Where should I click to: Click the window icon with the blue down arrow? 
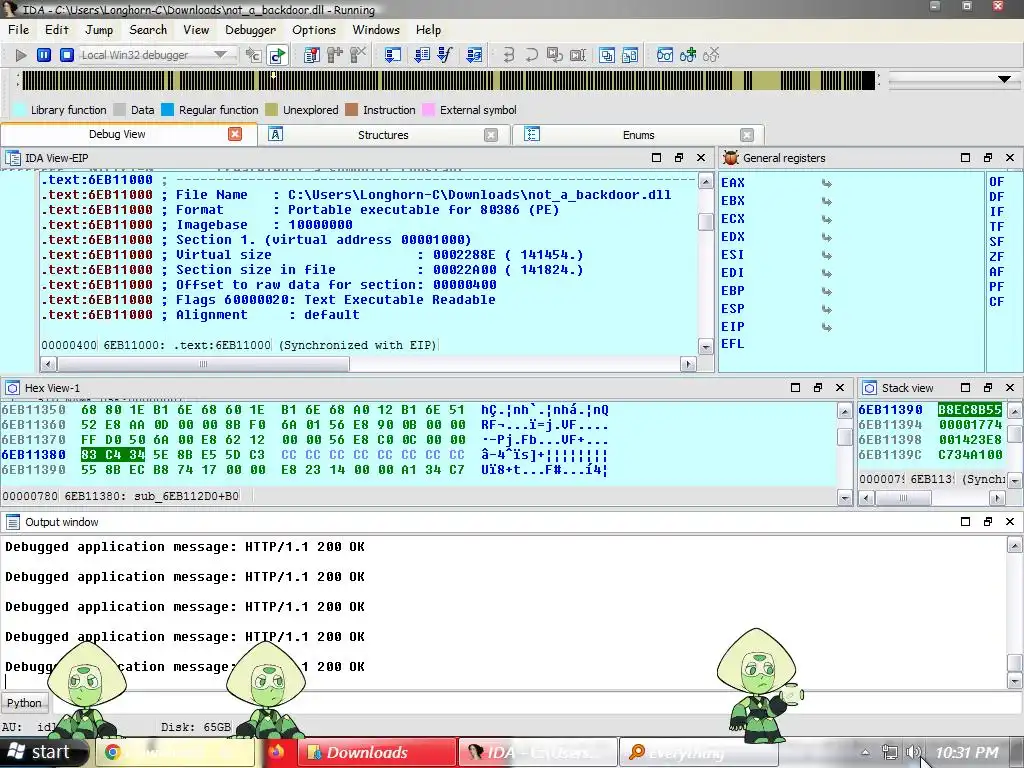(392, 55)
